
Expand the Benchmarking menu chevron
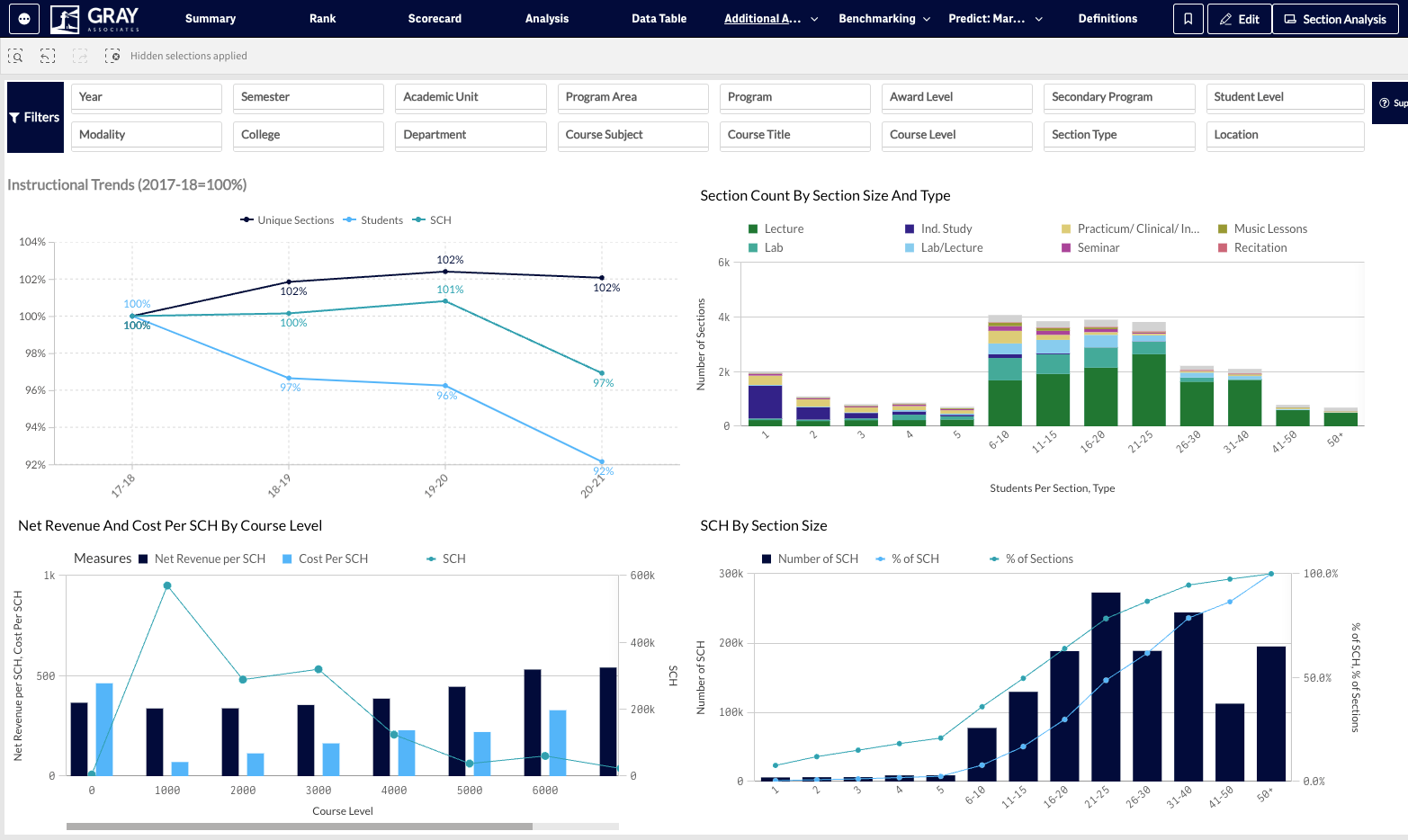pyautogui.click(x=927, y=19)
